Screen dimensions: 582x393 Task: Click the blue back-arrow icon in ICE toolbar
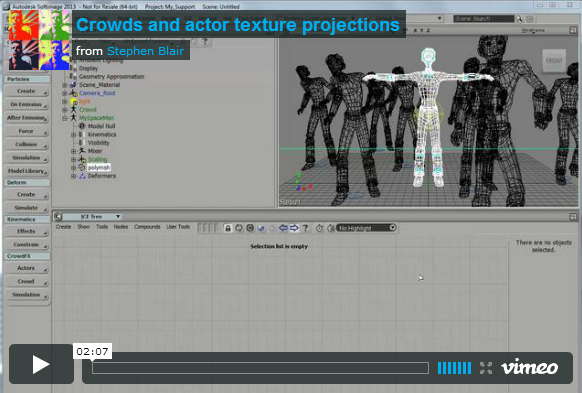[283, 228]
